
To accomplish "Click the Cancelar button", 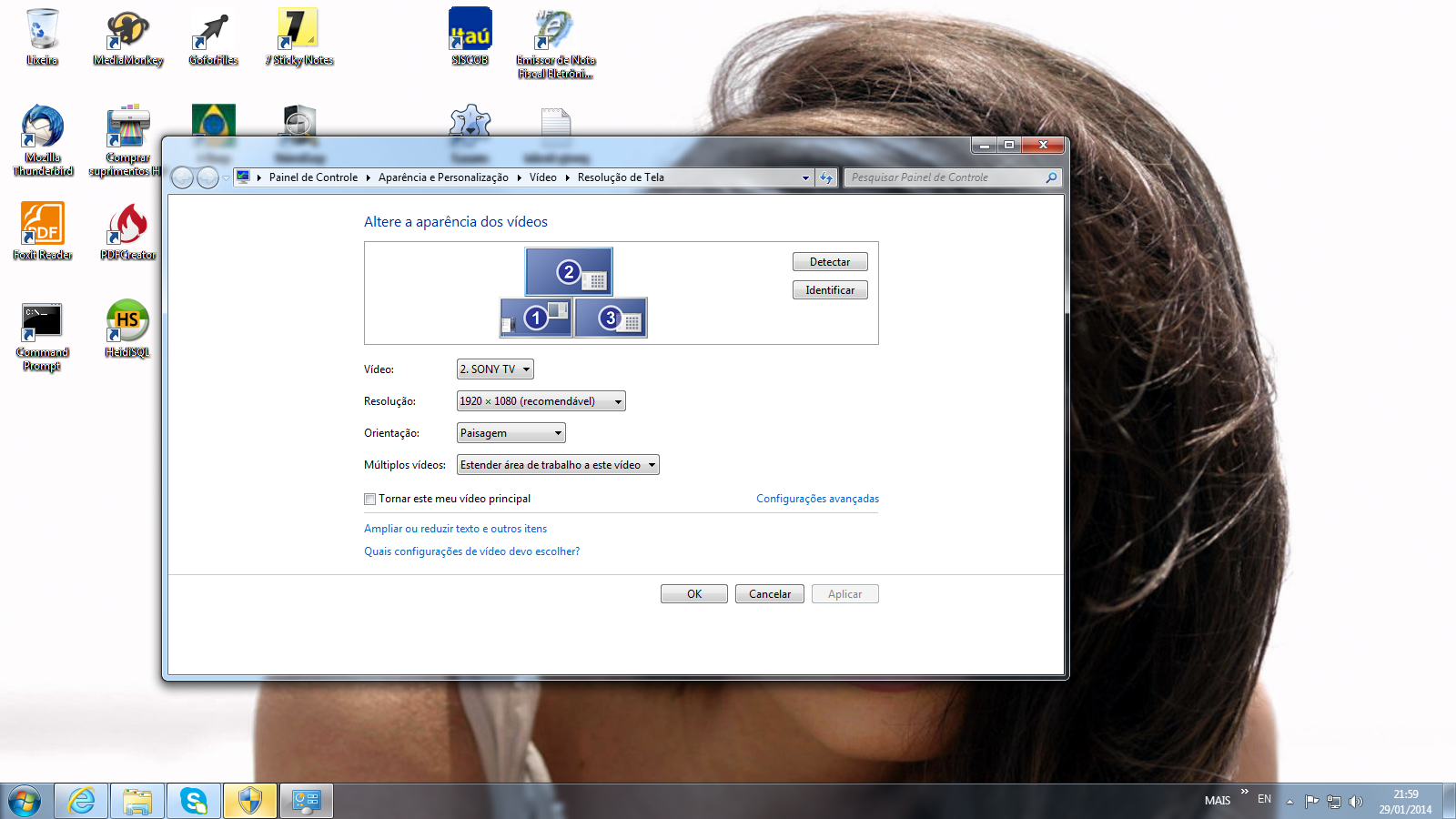I will [770, 594].
